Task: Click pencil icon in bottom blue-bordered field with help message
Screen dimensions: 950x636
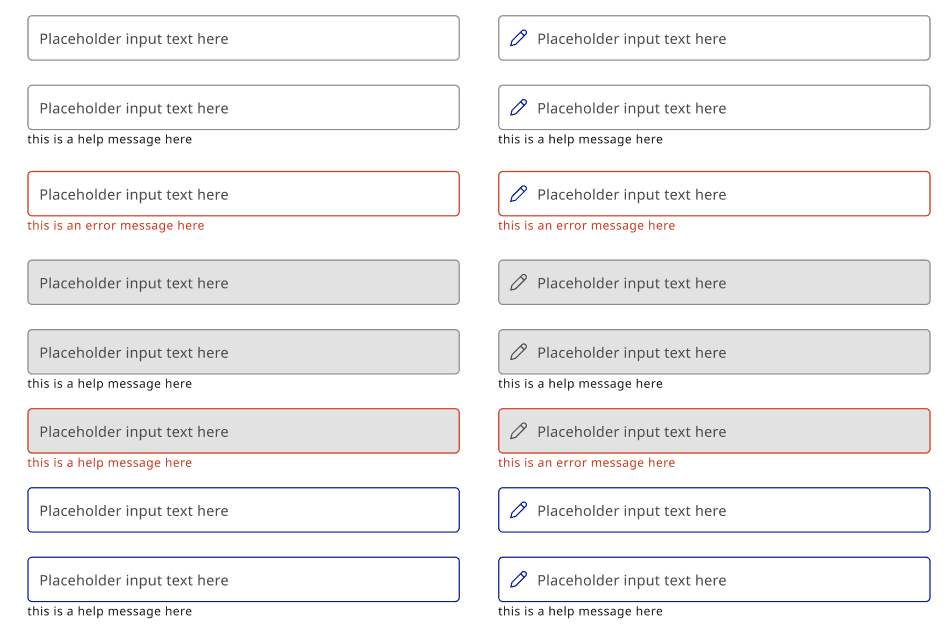Action: [519, 580]
